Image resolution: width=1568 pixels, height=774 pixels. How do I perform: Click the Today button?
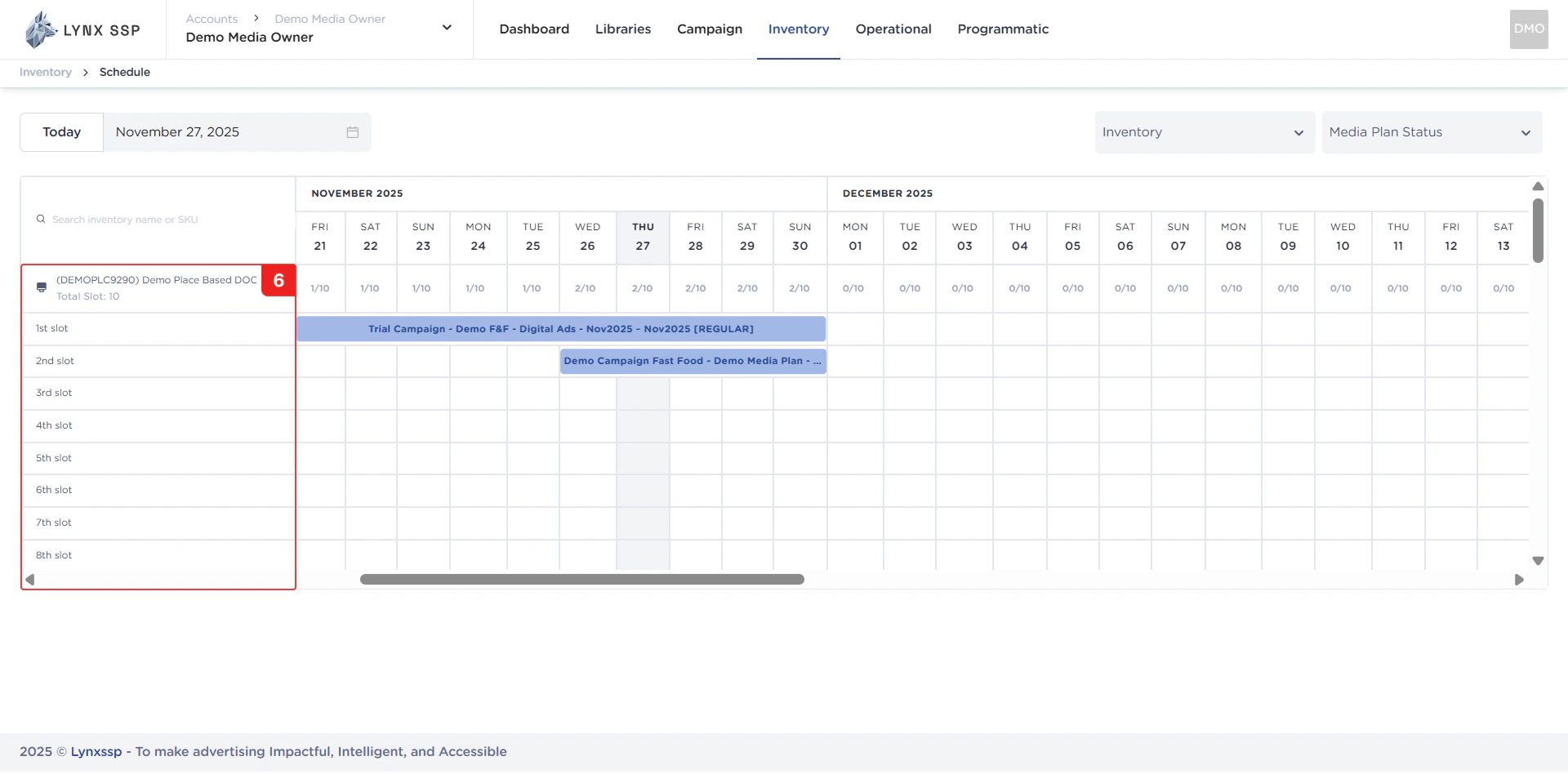coord(62,132)
